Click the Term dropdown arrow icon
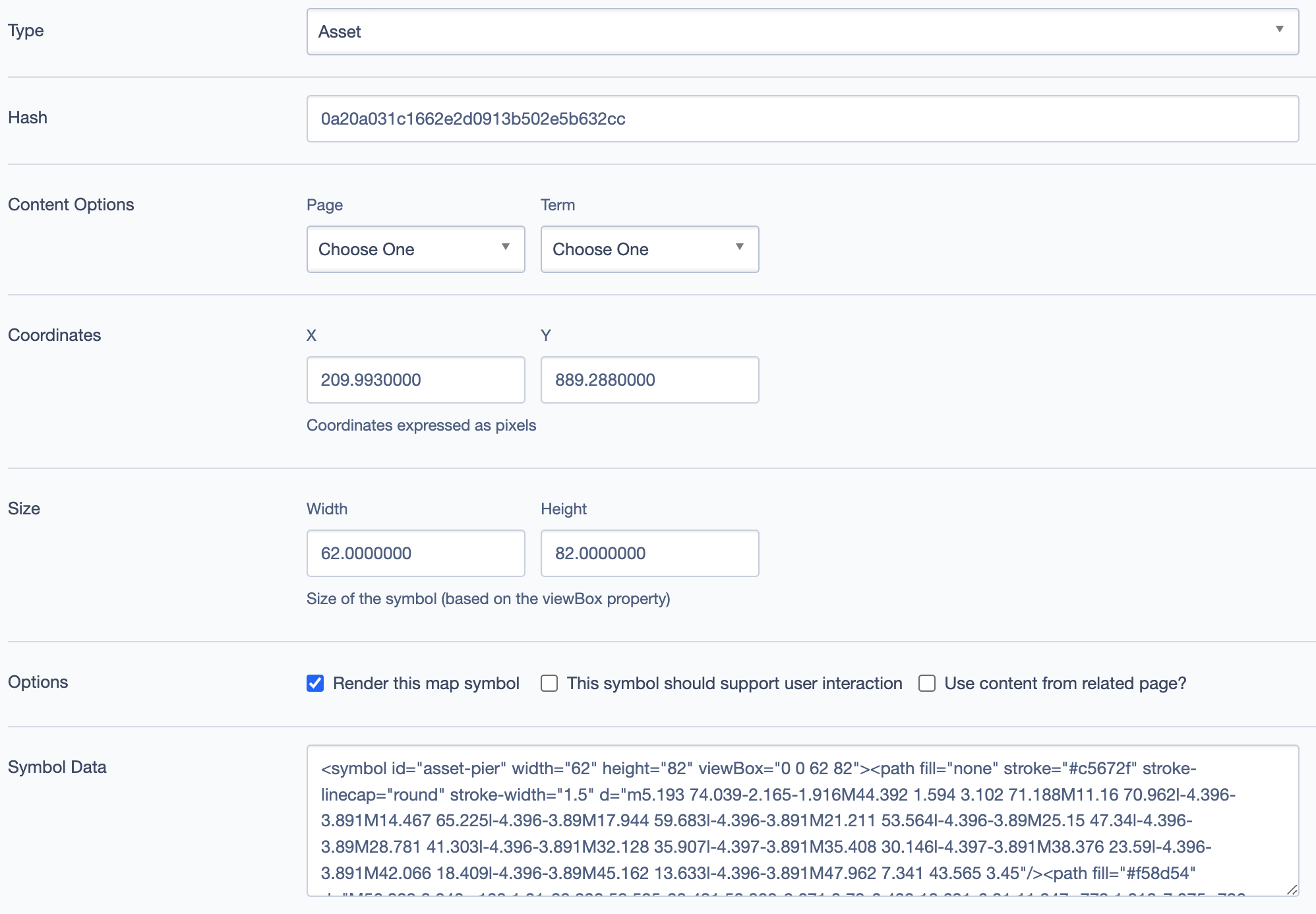The image size is (1316, 914). point(740,247)
